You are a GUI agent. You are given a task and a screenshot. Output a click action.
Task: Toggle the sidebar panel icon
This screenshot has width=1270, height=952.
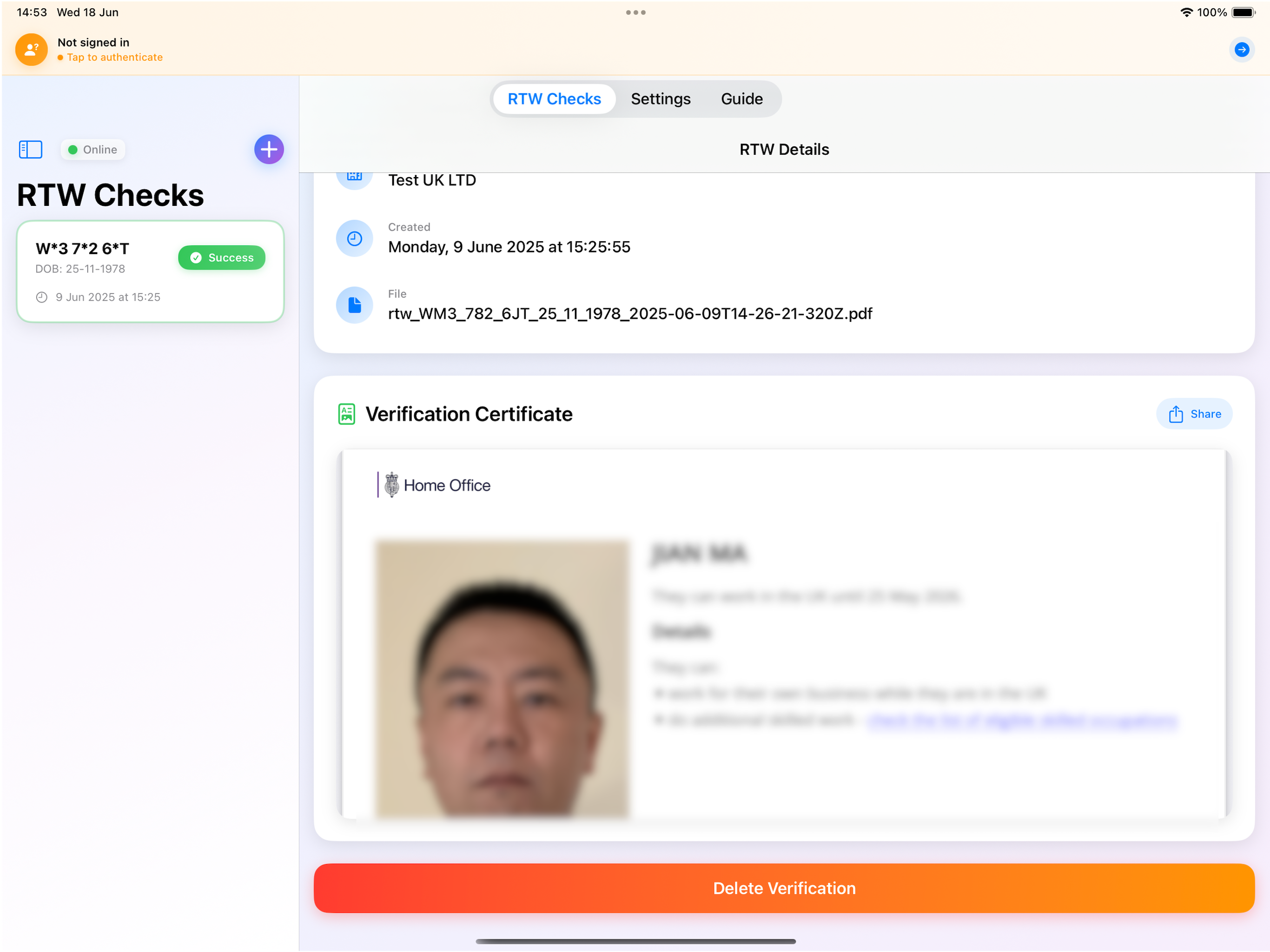click(30, 149)
